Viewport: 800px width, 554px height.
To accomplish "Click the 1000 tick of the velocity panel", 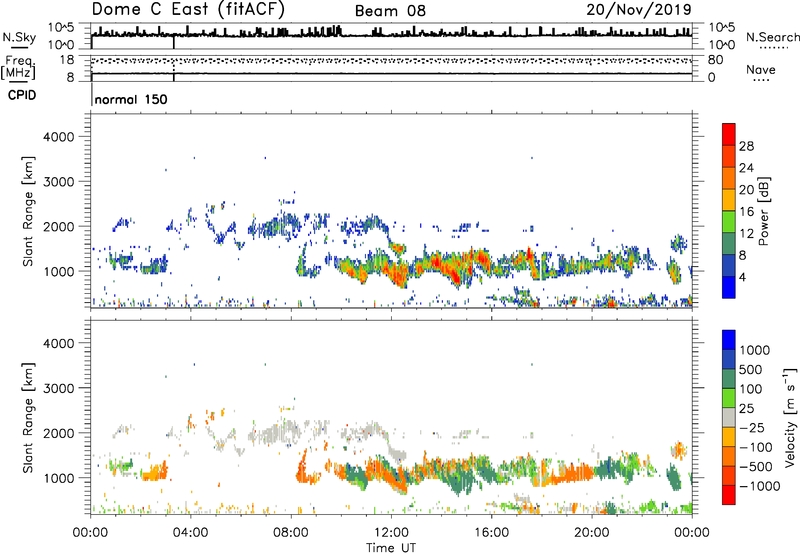I will [59, 478].
